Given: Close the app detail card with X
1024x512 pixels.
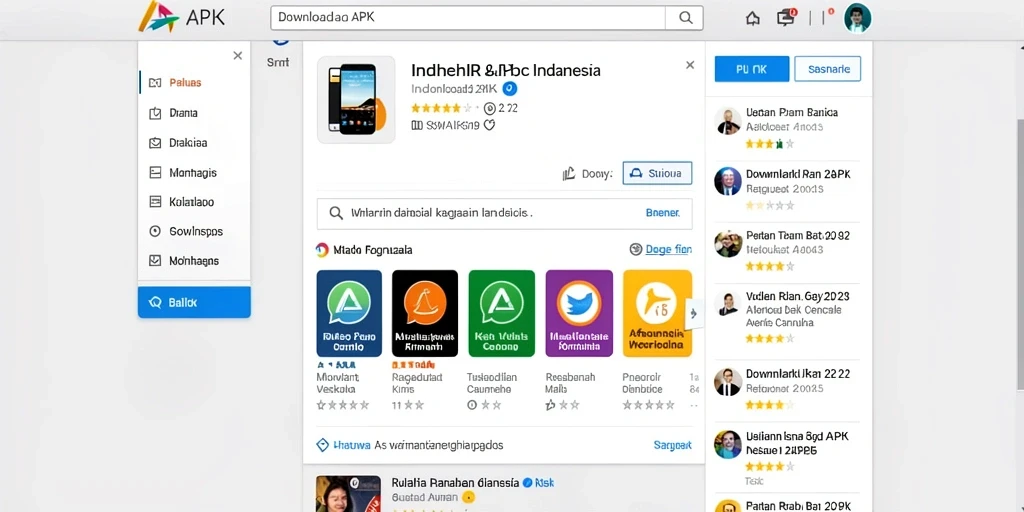Looking at the screenshot, I should (690, 65).
